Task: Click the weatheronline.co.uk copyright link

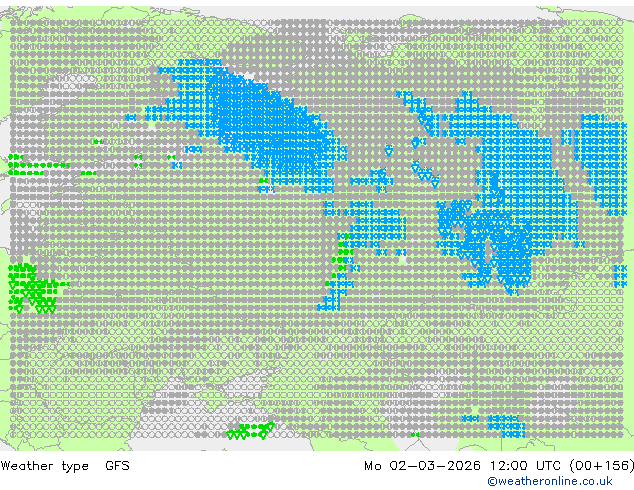Action: click(x=550, y=481)
